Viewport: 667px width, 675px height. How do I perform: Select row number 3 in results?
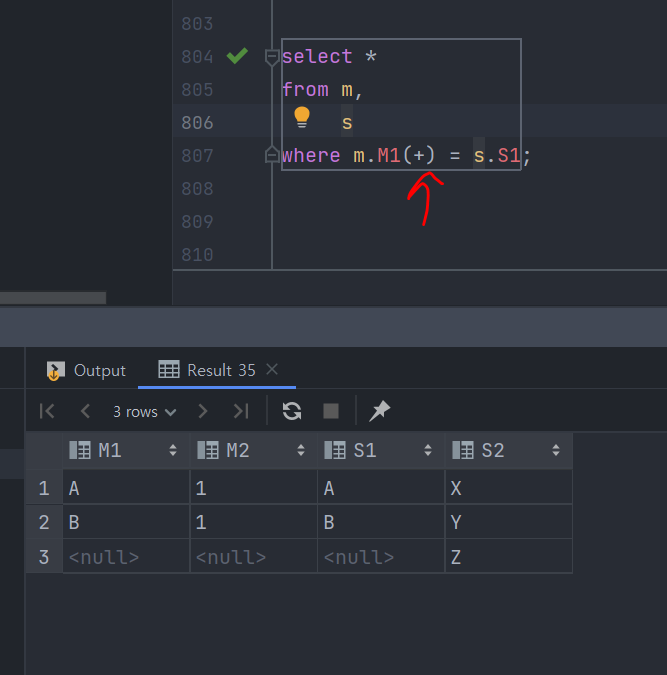[44, 557]
